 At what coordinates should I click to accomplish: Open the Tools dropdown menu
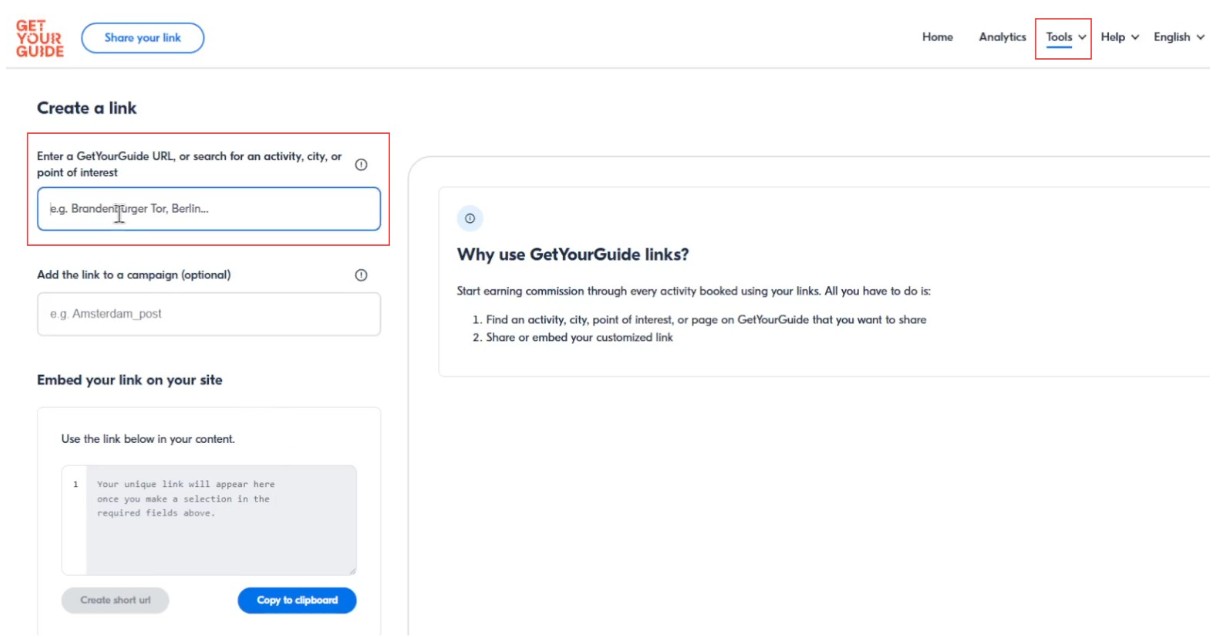[x=1065, y=38]
